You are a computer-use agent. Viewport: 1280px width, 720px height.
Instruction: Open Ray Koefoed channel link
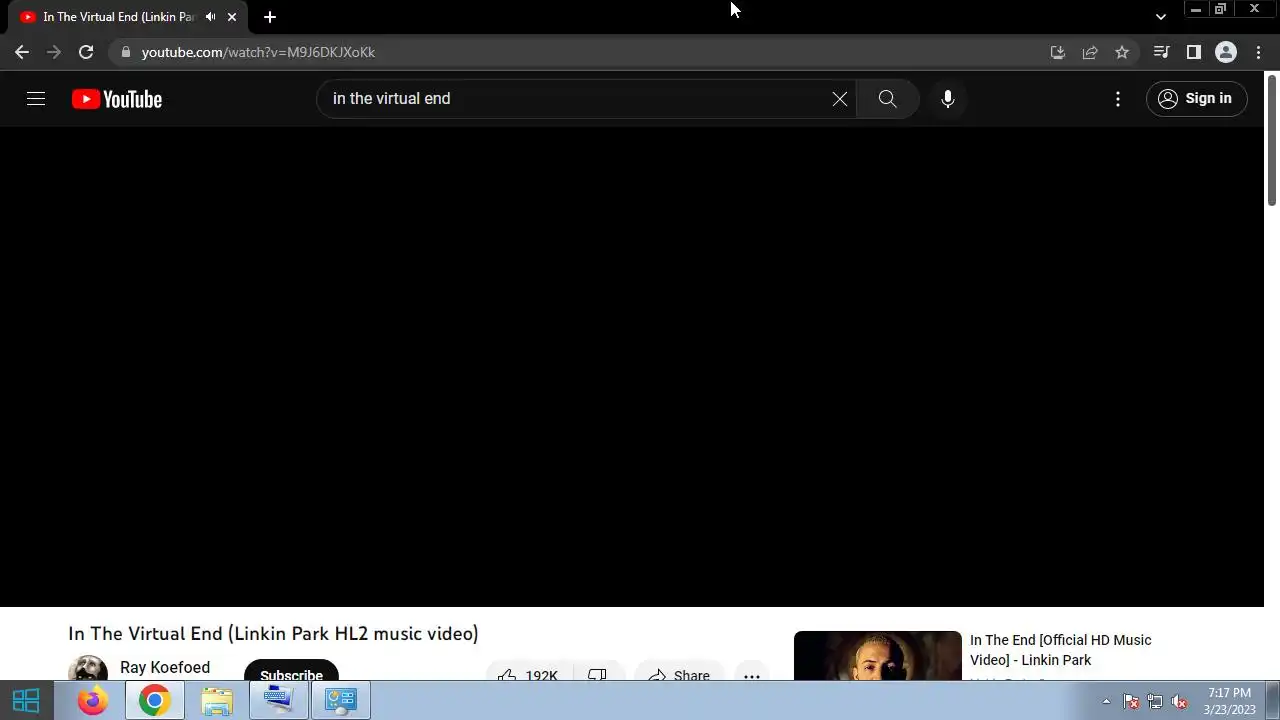click(x=165, y=667)
